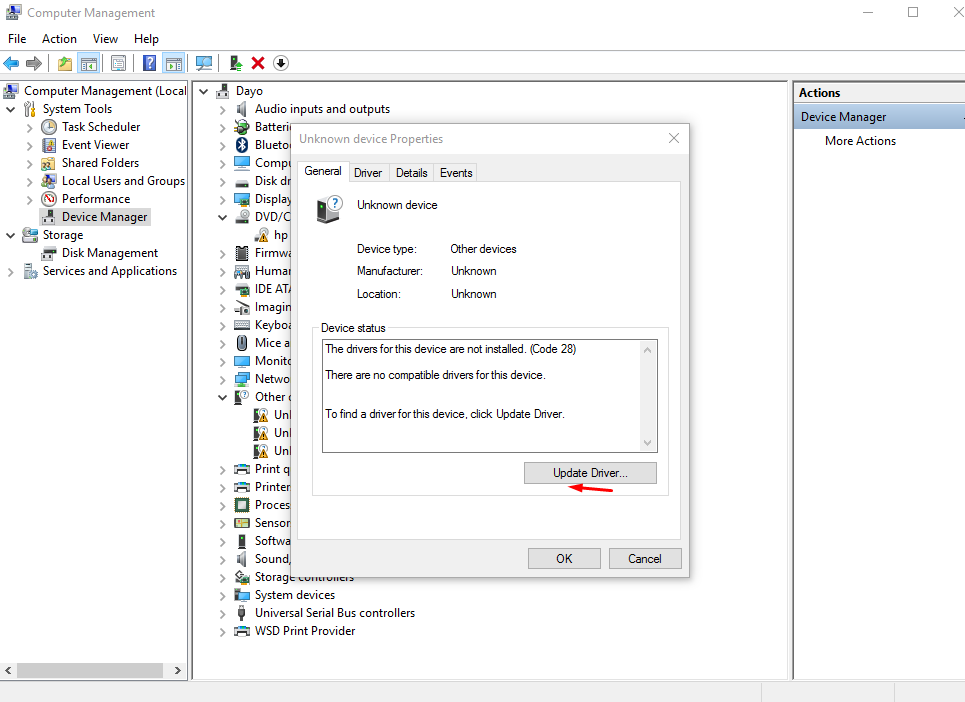The width and height of the screenshot is (965, 702).
Task: Toggle the Show/Hide action pane toolbar icon
Action: 173,63
